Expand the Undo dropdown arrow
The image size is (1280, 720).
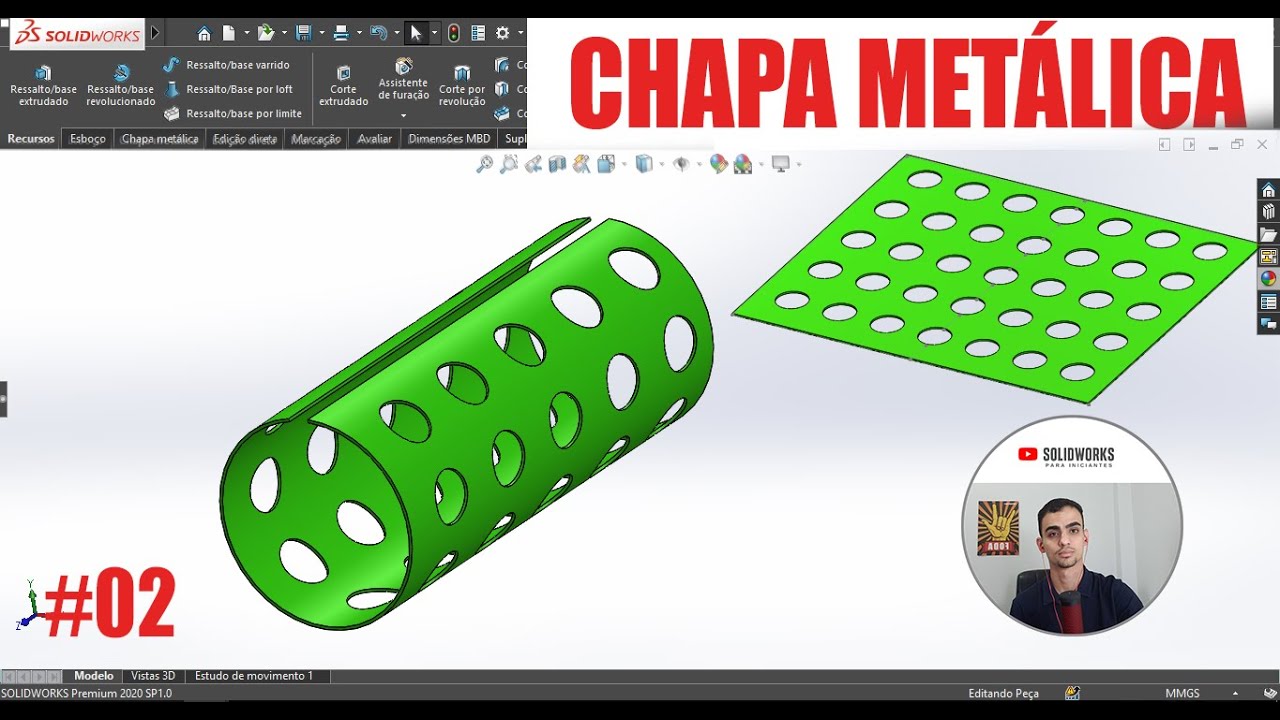tap(396, 34)
